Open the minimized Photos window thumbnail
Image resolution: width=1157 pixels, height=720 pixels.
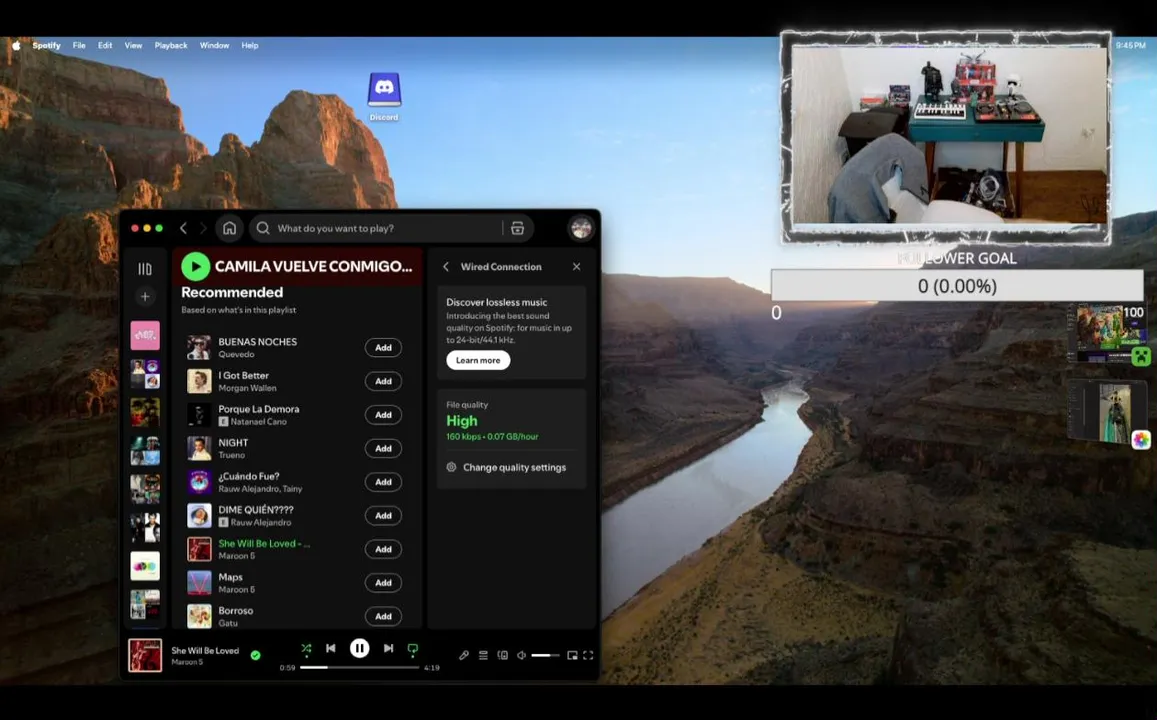tap(1107, 411)
